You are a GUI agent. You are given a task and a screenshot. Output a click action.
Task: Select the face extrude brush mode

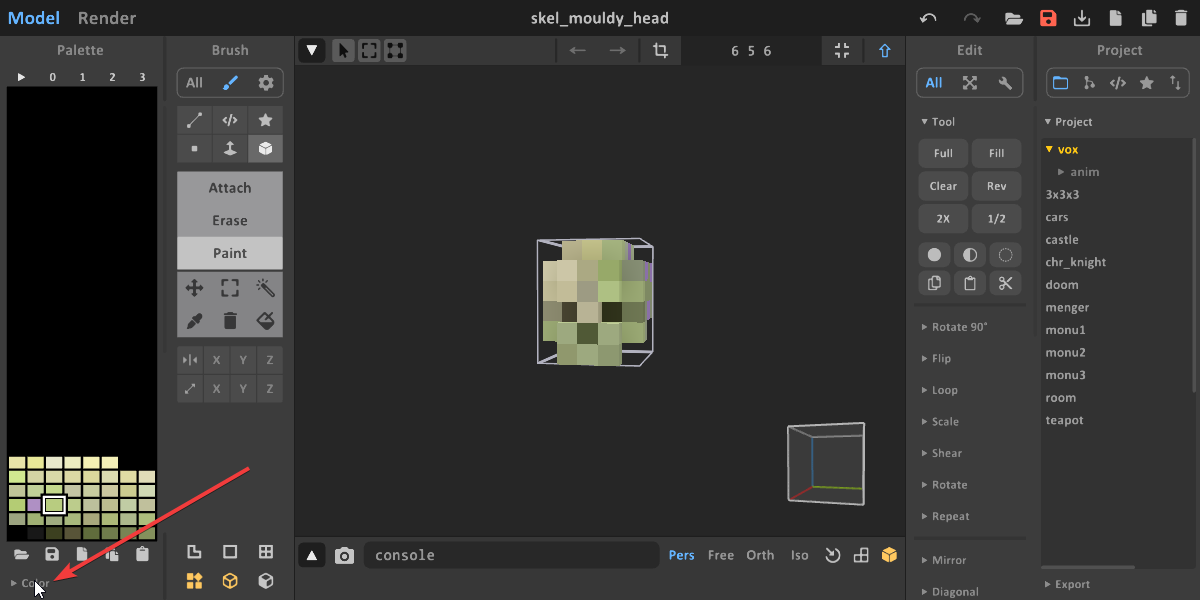pyautogui.click(x=230, y=149)
